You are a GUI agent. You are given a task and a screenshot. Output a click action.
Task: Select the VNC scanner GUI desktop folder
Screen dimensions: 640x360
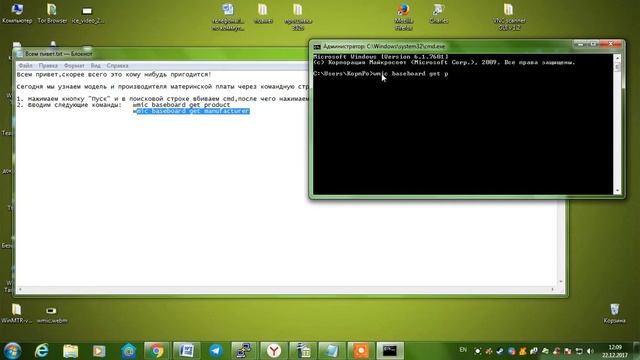pyautogui.click(x=509, y=16)
